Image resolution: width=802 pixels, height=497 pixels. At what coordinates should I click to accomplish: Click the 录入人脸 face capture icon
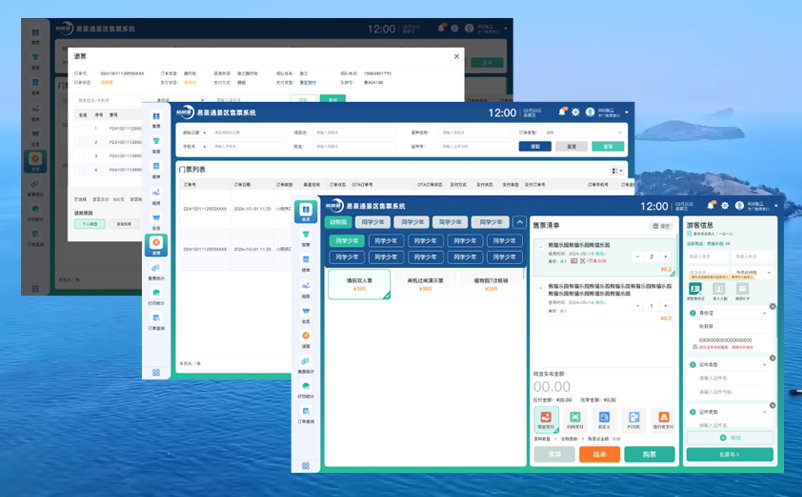(x=720, y=290)
